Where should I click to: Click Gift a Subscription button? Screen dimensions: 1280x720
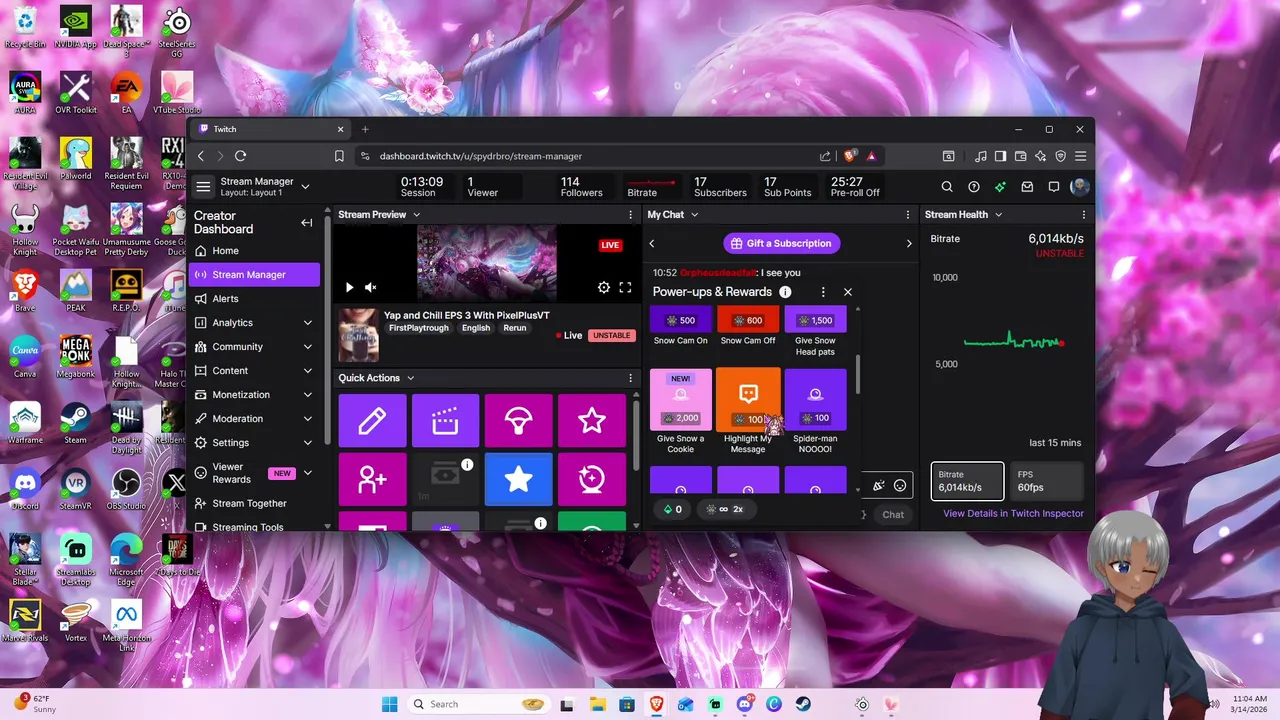tap(781, 243)
